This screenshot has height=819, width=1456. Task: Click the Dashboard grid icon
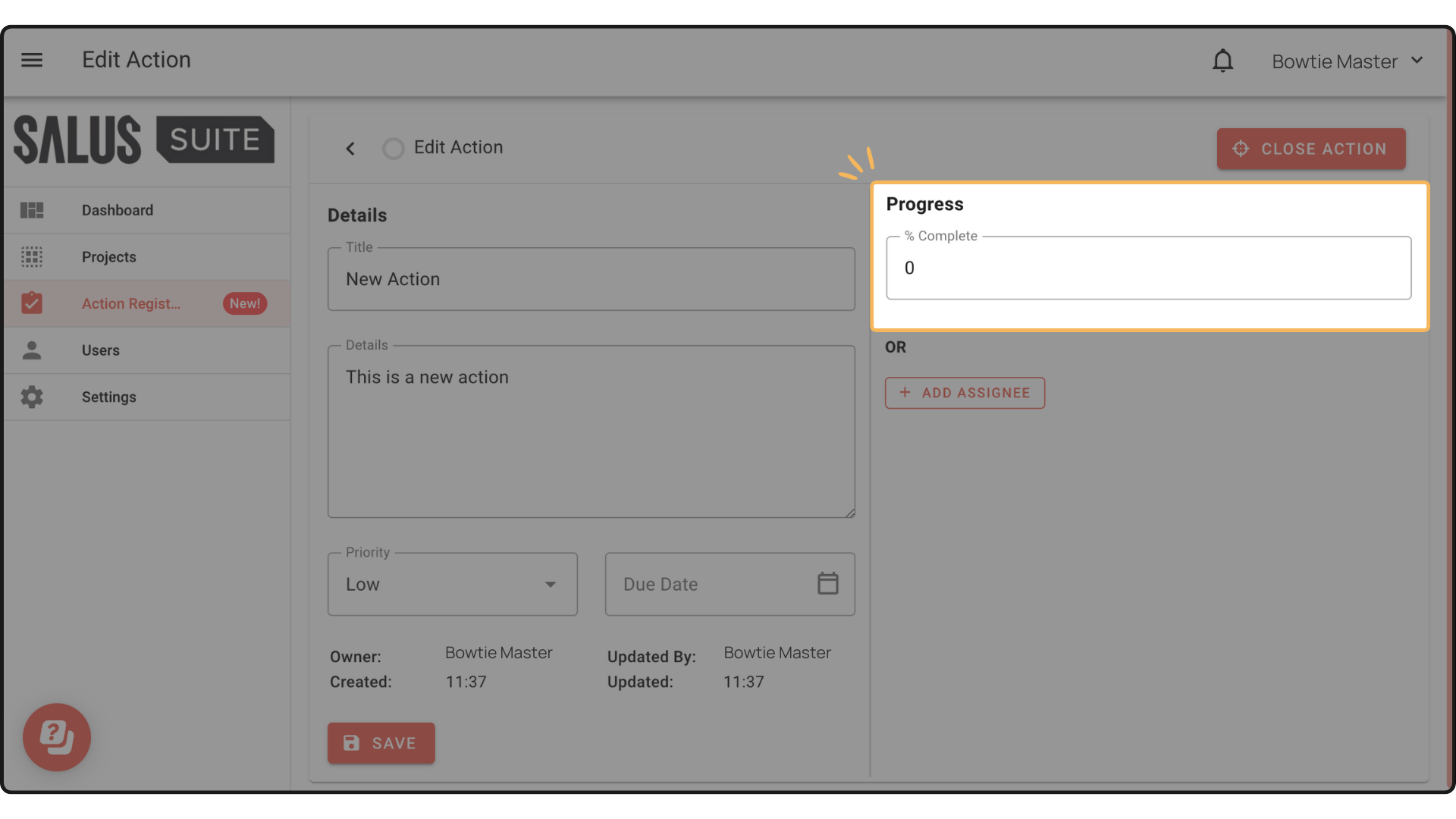(32, 210)
